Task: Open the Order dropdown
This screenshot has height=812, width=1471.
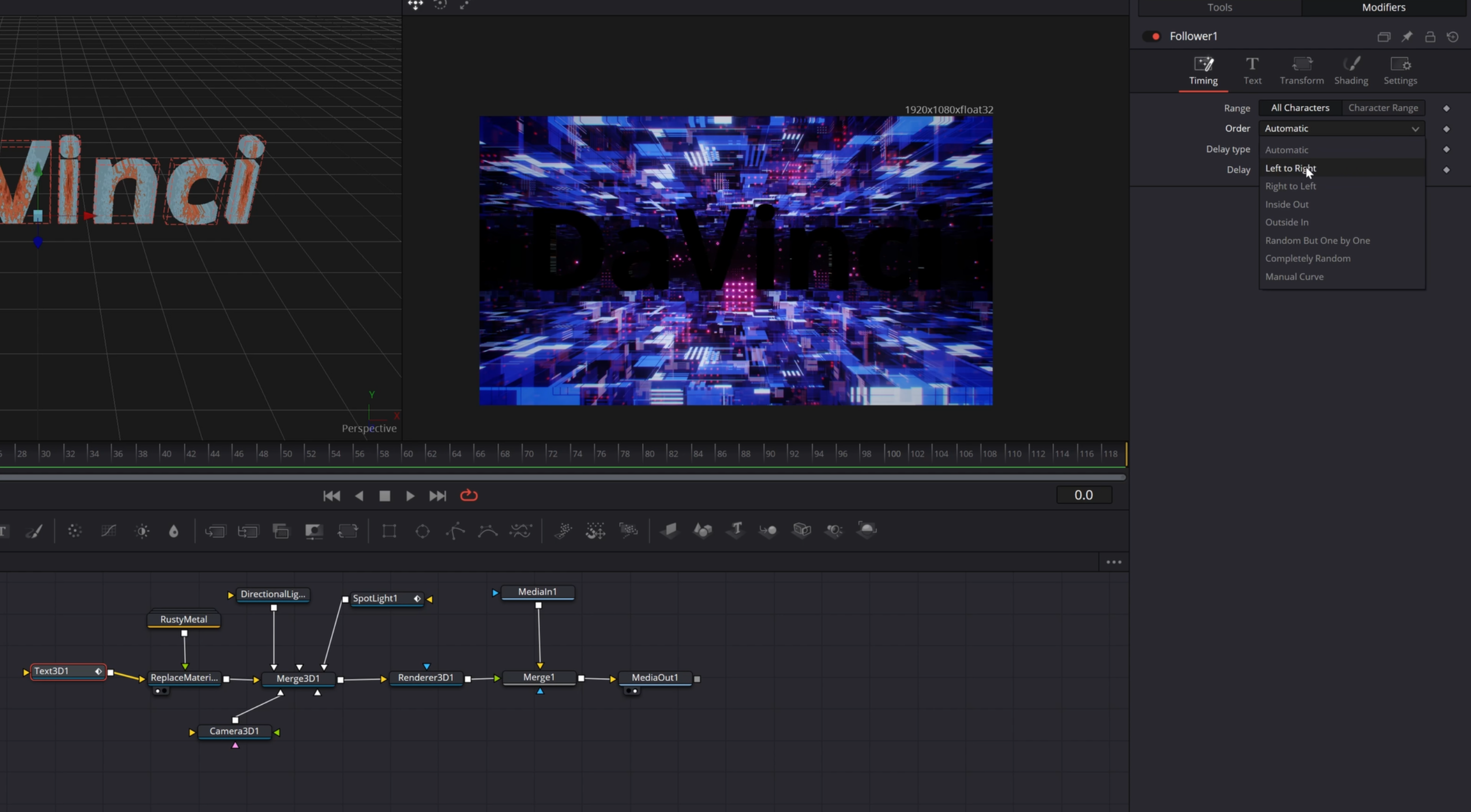Action: 1341,128
